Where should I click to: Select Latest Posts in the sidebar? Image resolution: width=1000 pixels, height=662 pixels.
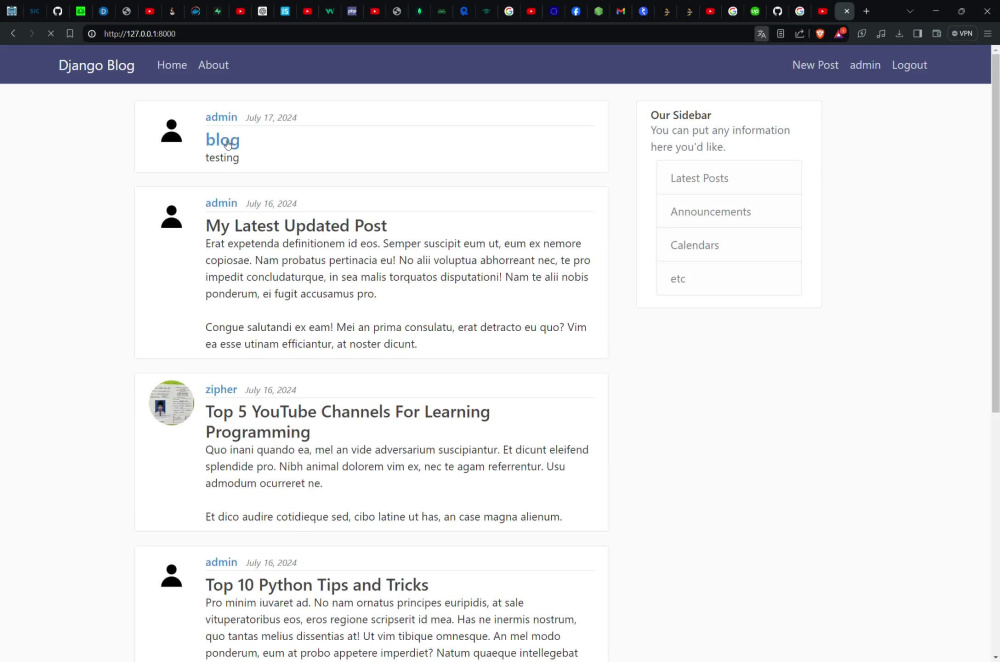pos(729,178)
